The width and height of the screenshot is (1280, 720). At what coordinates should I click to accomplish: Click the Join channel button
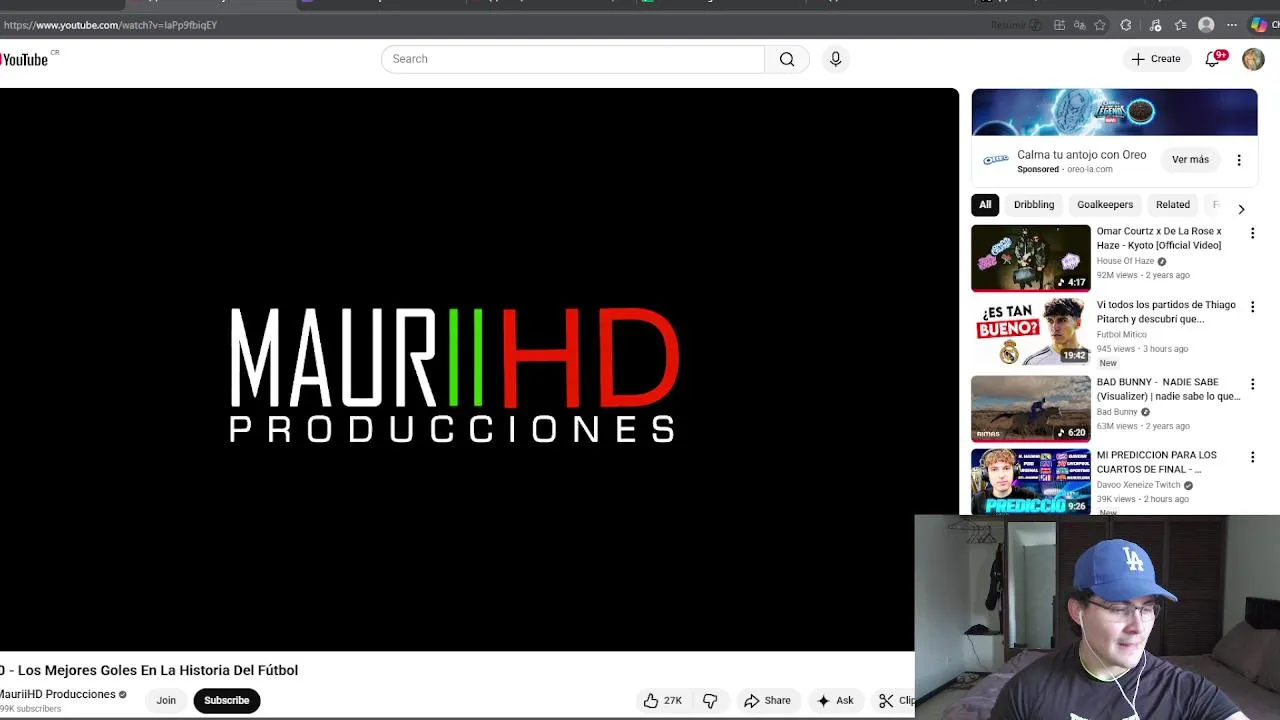click(x=166, y=700)
